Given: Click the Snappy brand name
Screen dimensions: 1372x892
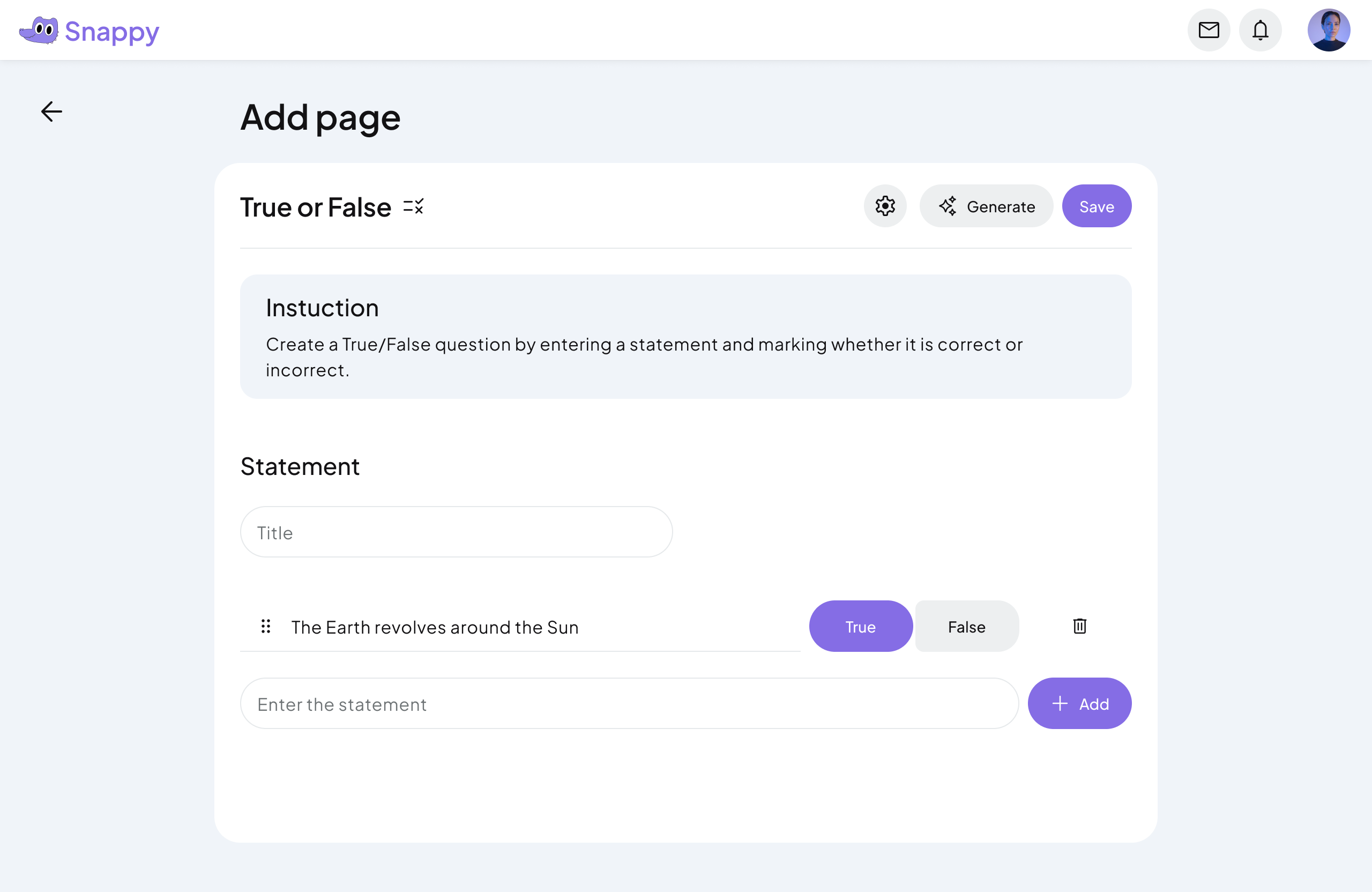Looking at the screenshot, I should tap(112, 32).
